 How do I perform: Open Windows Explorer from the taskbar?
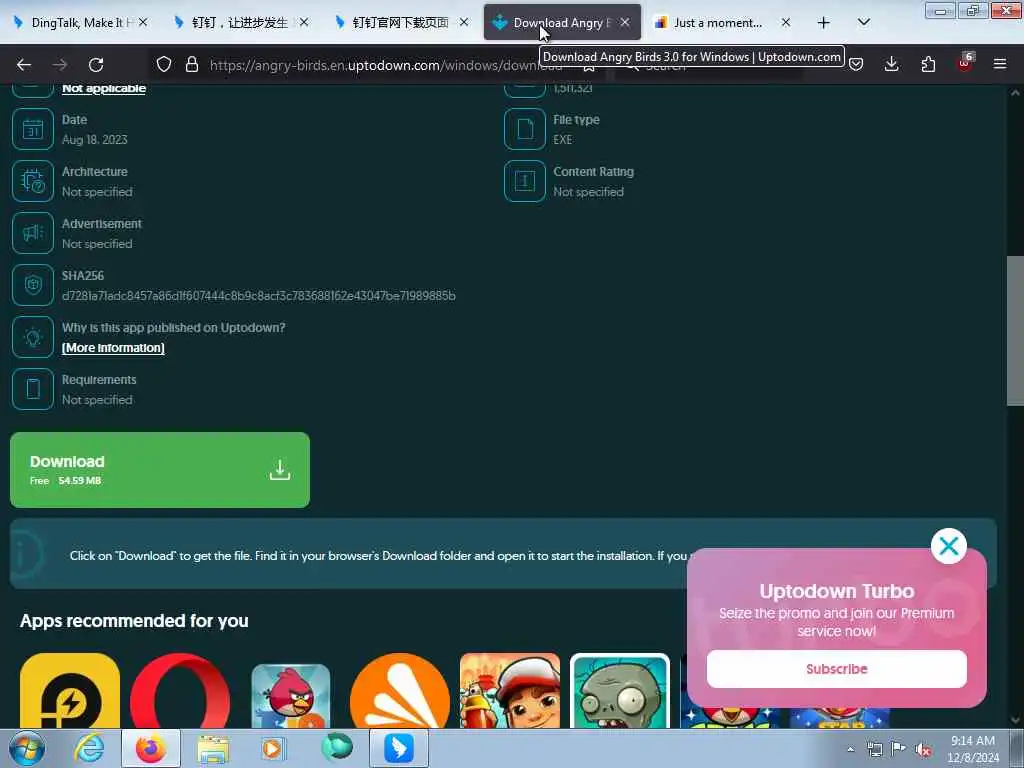pos(213,749)
